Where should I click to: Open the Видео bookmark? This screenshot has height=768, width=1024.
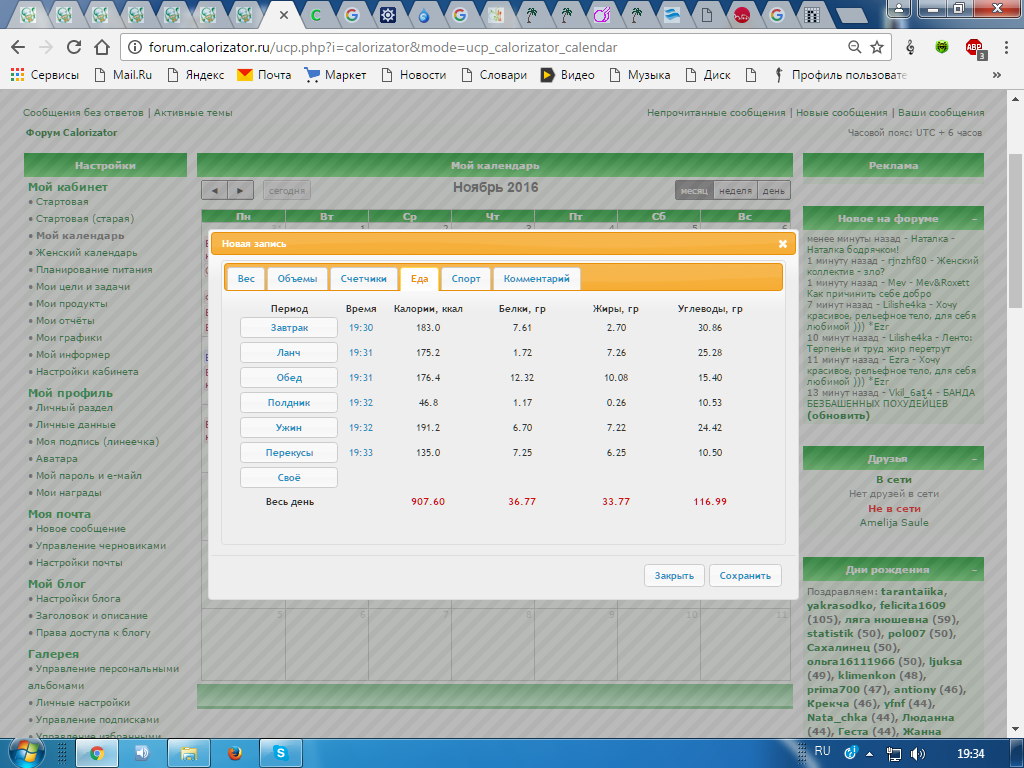pos(568,75)
